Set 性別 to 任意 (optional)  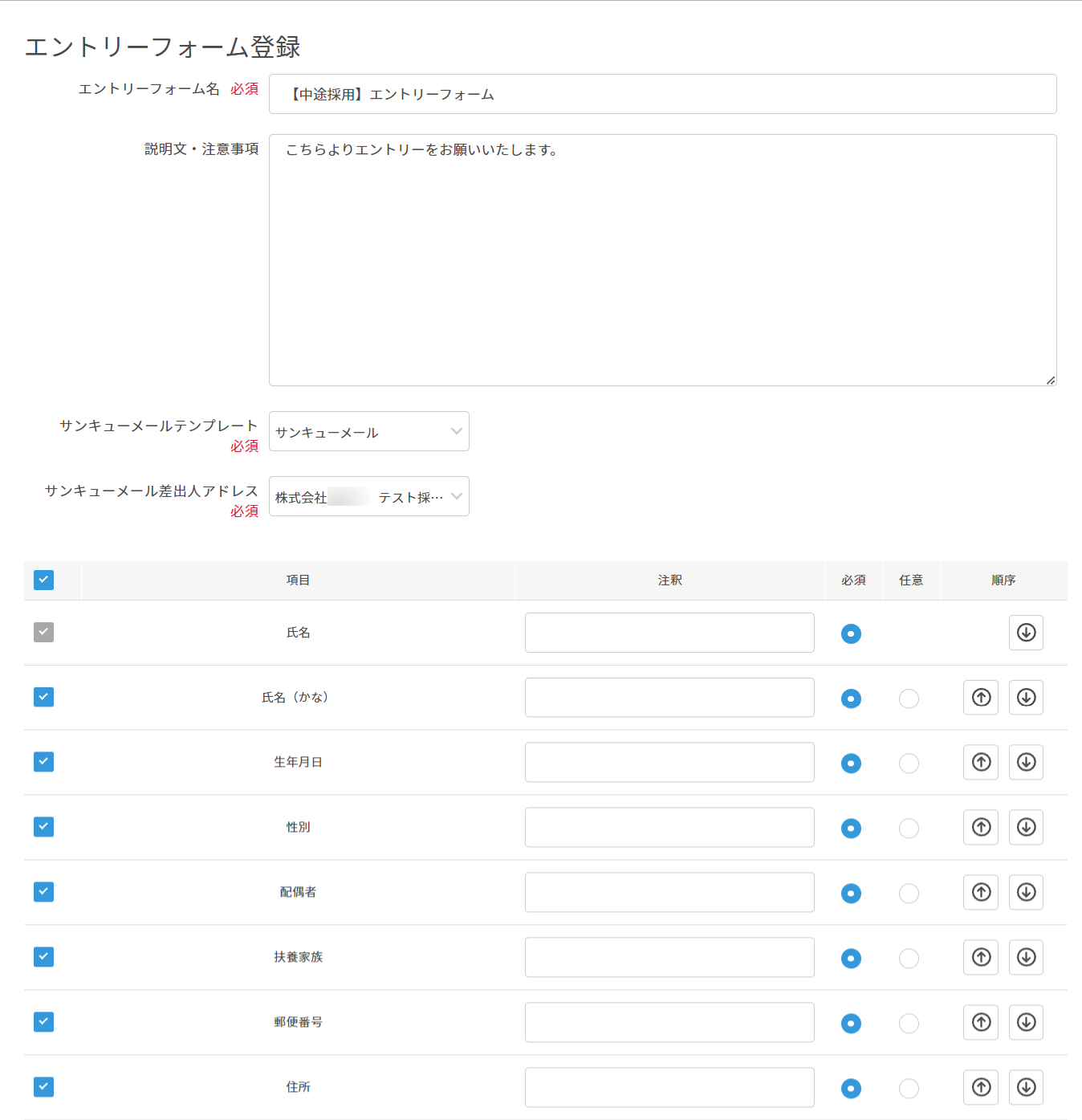point(909,829)
